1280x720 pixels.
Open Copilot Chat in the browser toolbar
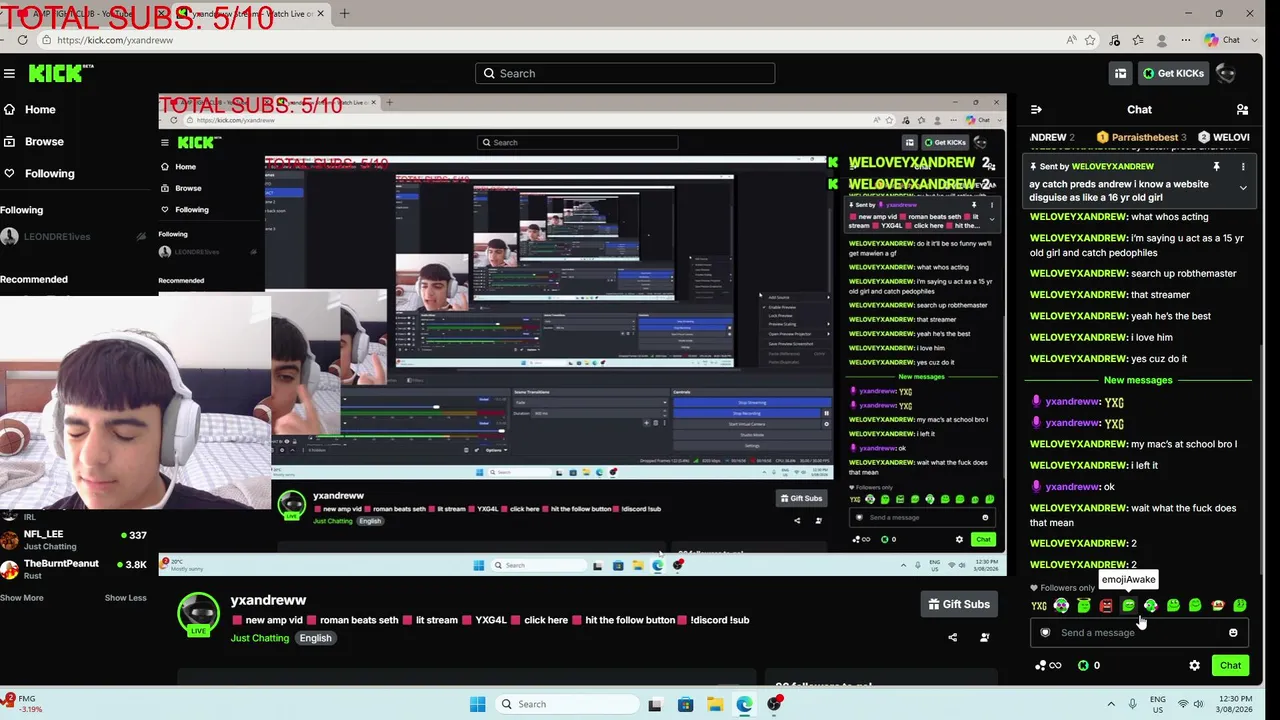pos(1223,40)
